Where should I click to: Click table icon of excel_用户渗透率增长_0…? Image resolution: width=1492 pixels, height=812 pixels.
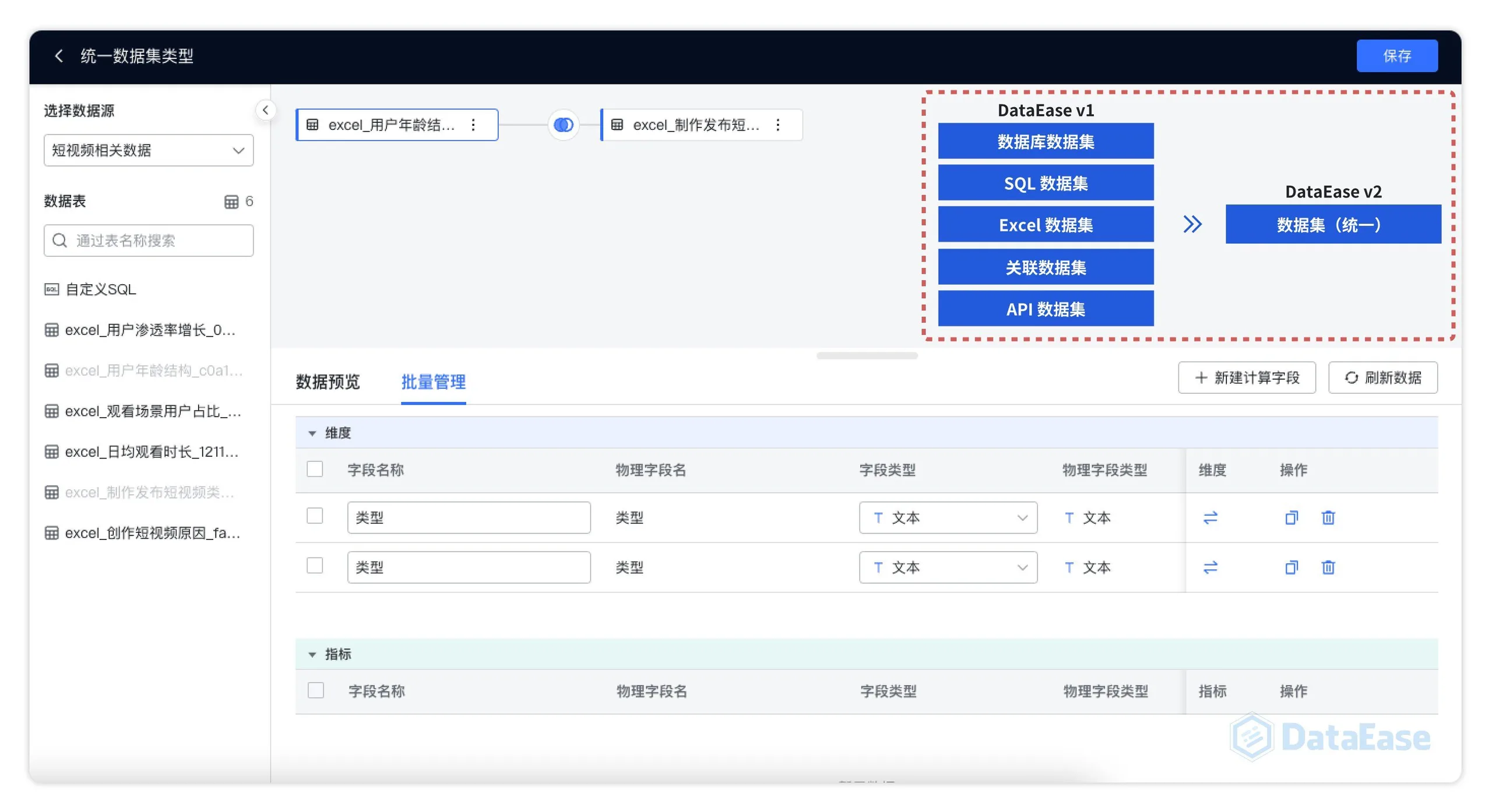coord(52,330)
